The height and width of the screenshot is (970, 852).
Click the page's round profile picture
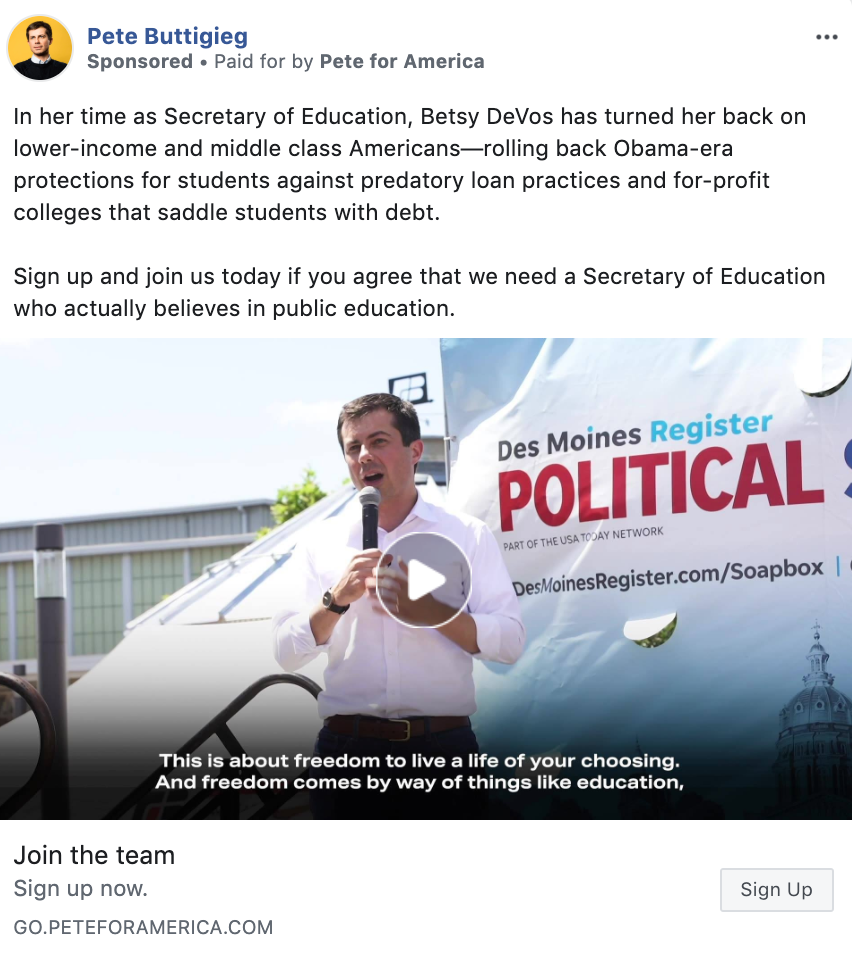coord(41,48)
